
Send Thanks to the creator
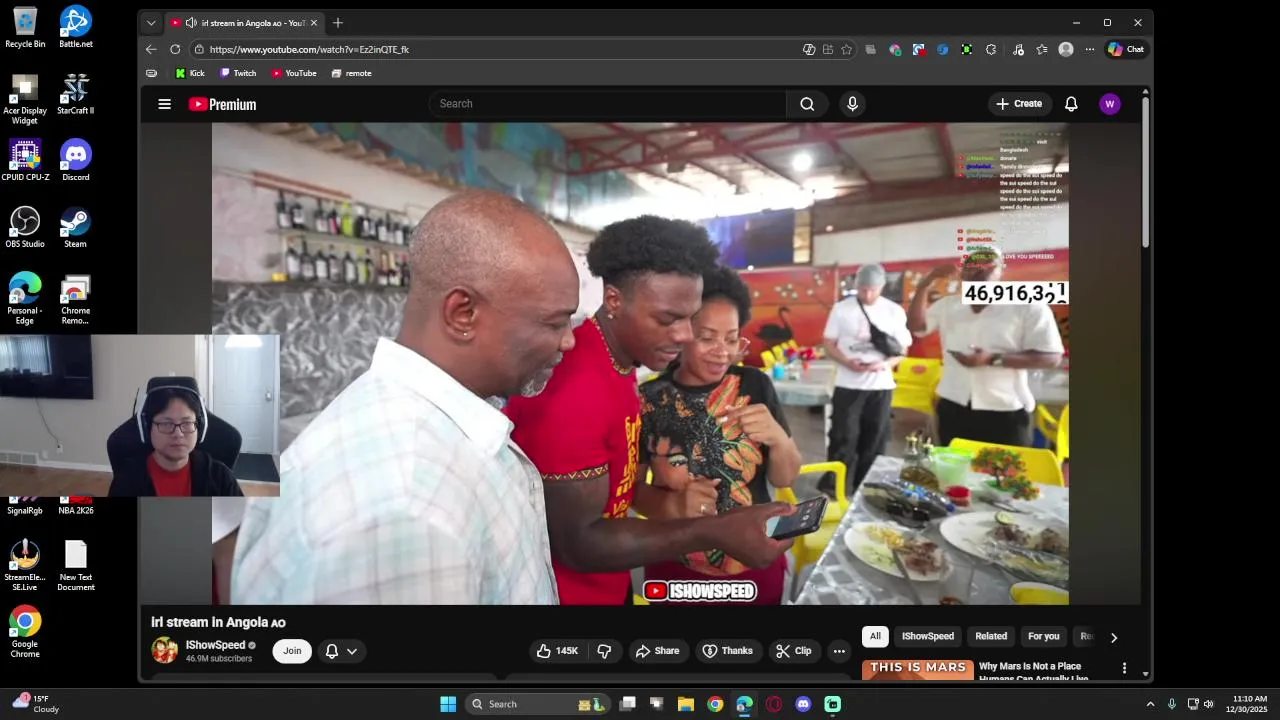click(x=727, y=651)
